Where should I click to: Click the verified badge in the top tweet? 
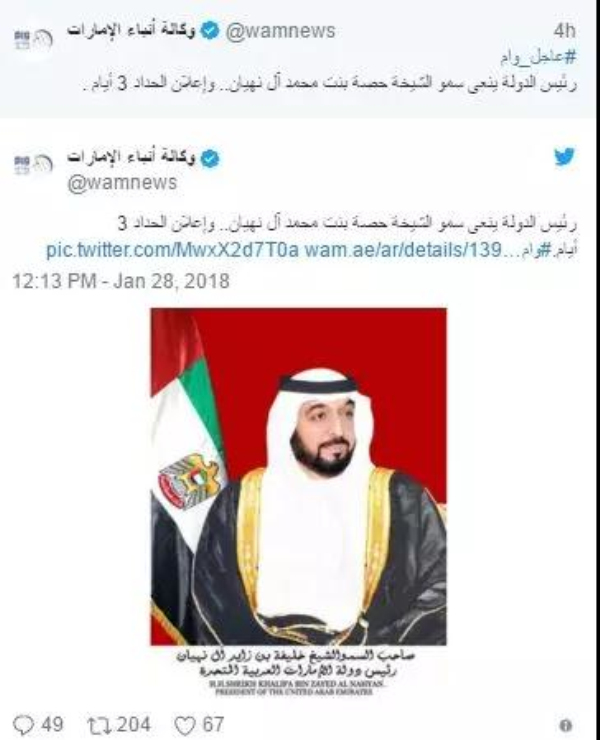click(x=210, y=31)
